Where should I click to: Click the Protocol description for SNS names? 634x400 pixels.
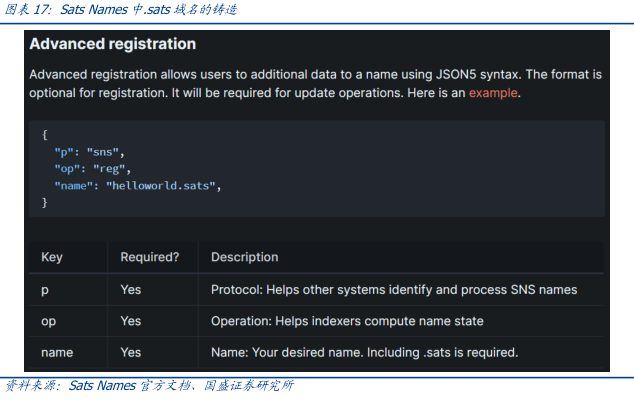click(x=393, y=289)
